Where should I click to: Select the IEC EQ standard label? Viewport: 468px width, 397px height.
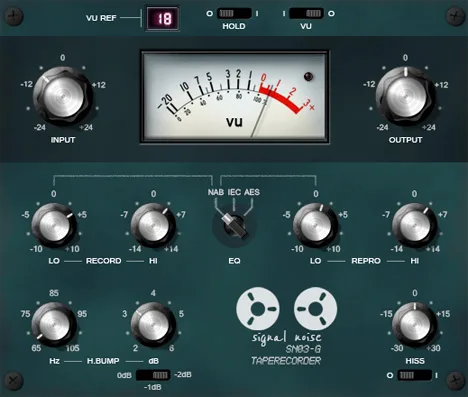[234, 192]
